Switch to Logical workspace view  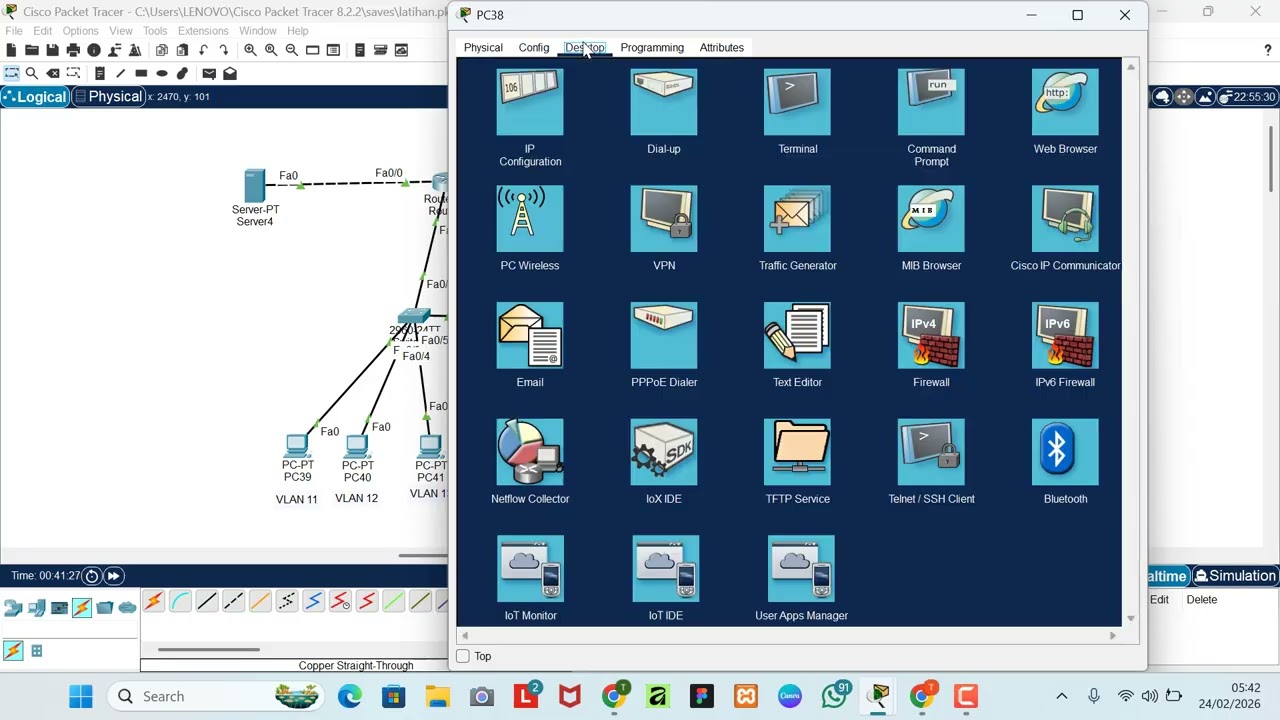pos(35,97)
